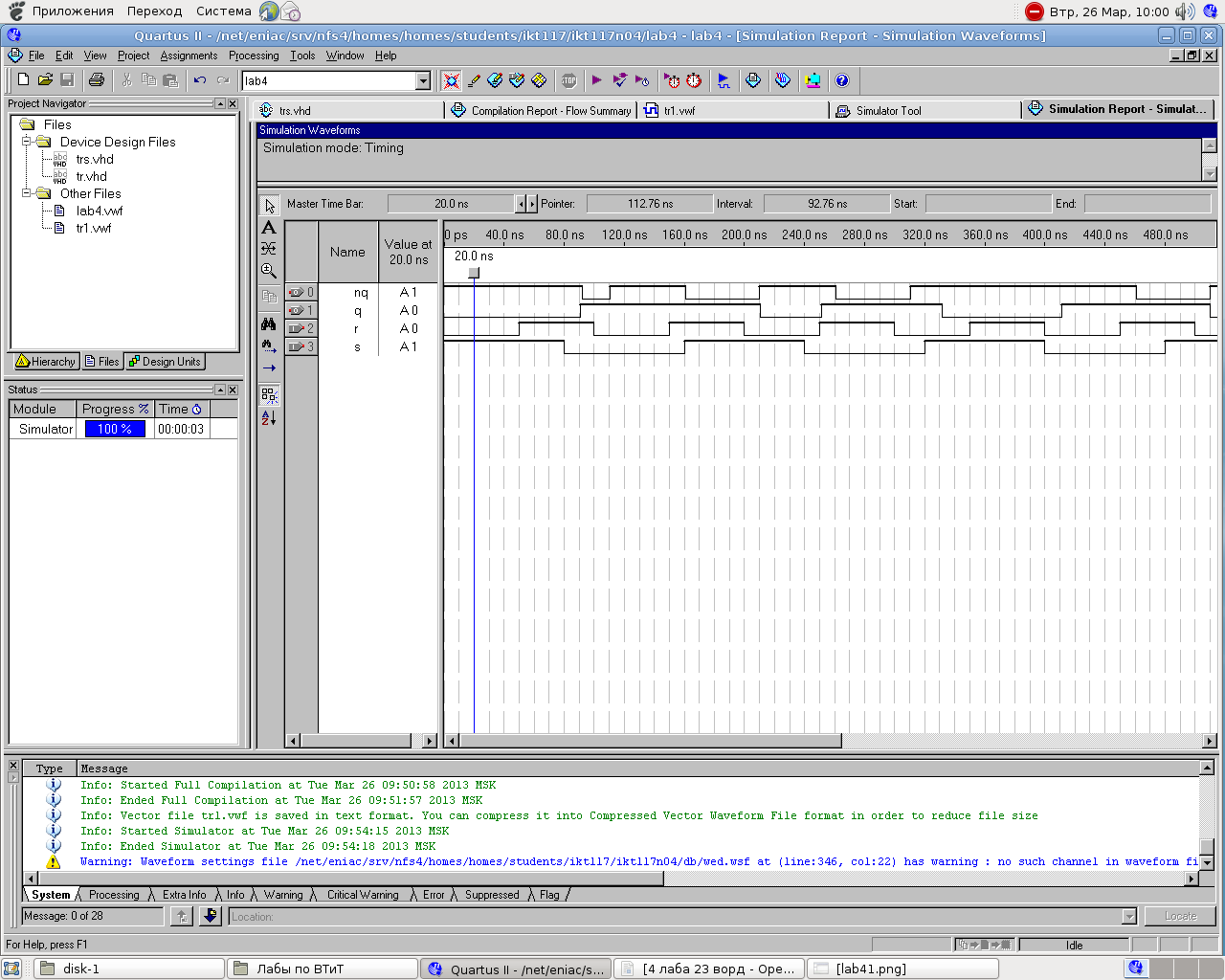This screenshot has width=1225, height=980.
Task: Open tr1.vwf in the Project Navigator
Action: tap(94, 228)
